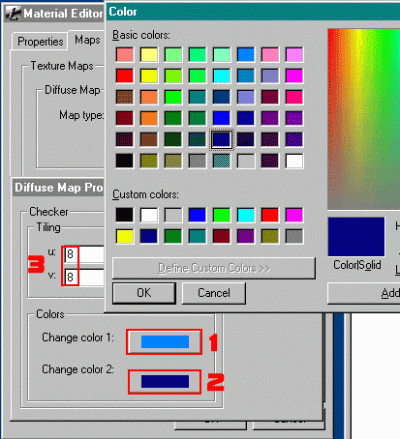
Task: Select the white swatch in basic colors
Action: click(x=294, y=161)
